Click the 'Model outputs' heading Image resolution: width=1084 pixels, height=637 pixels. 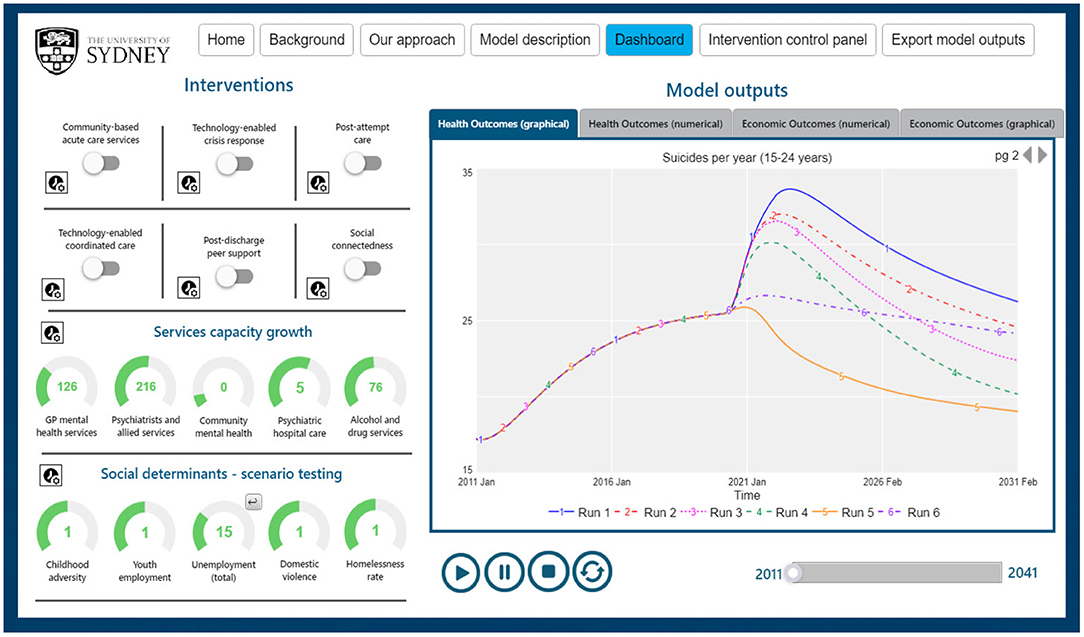(x=727, y=91)
